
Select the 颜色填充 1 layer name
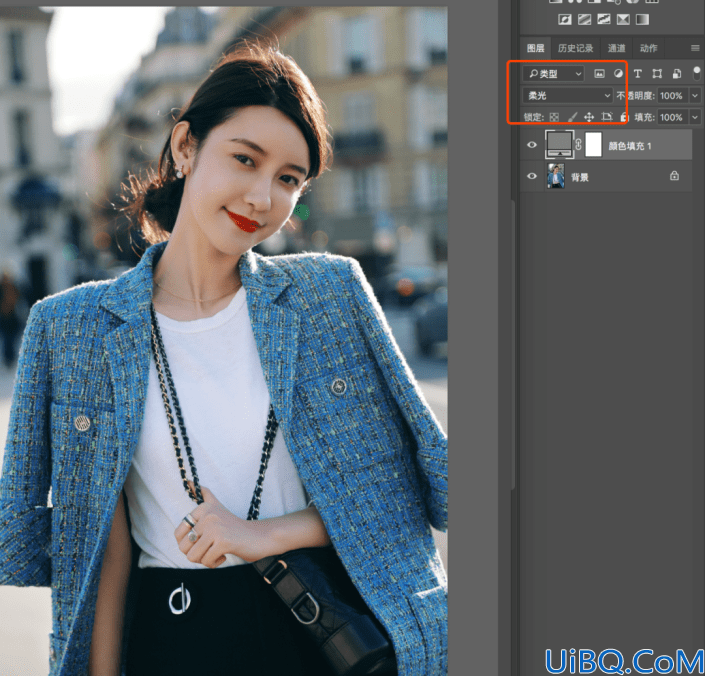[x=629, y=146]
